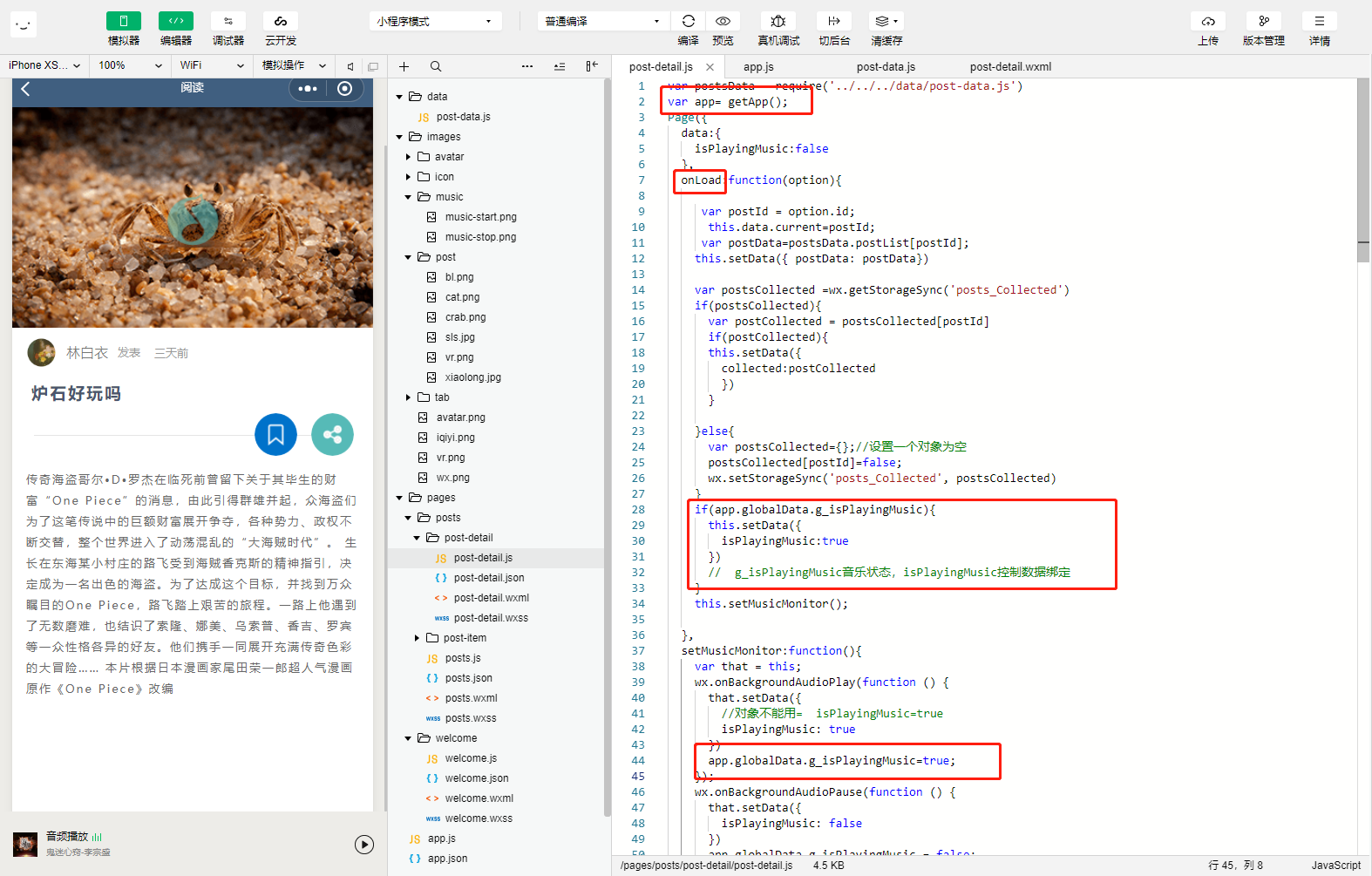
Task: Open welcome.js in file tree
Action: (x=471, y=758)
